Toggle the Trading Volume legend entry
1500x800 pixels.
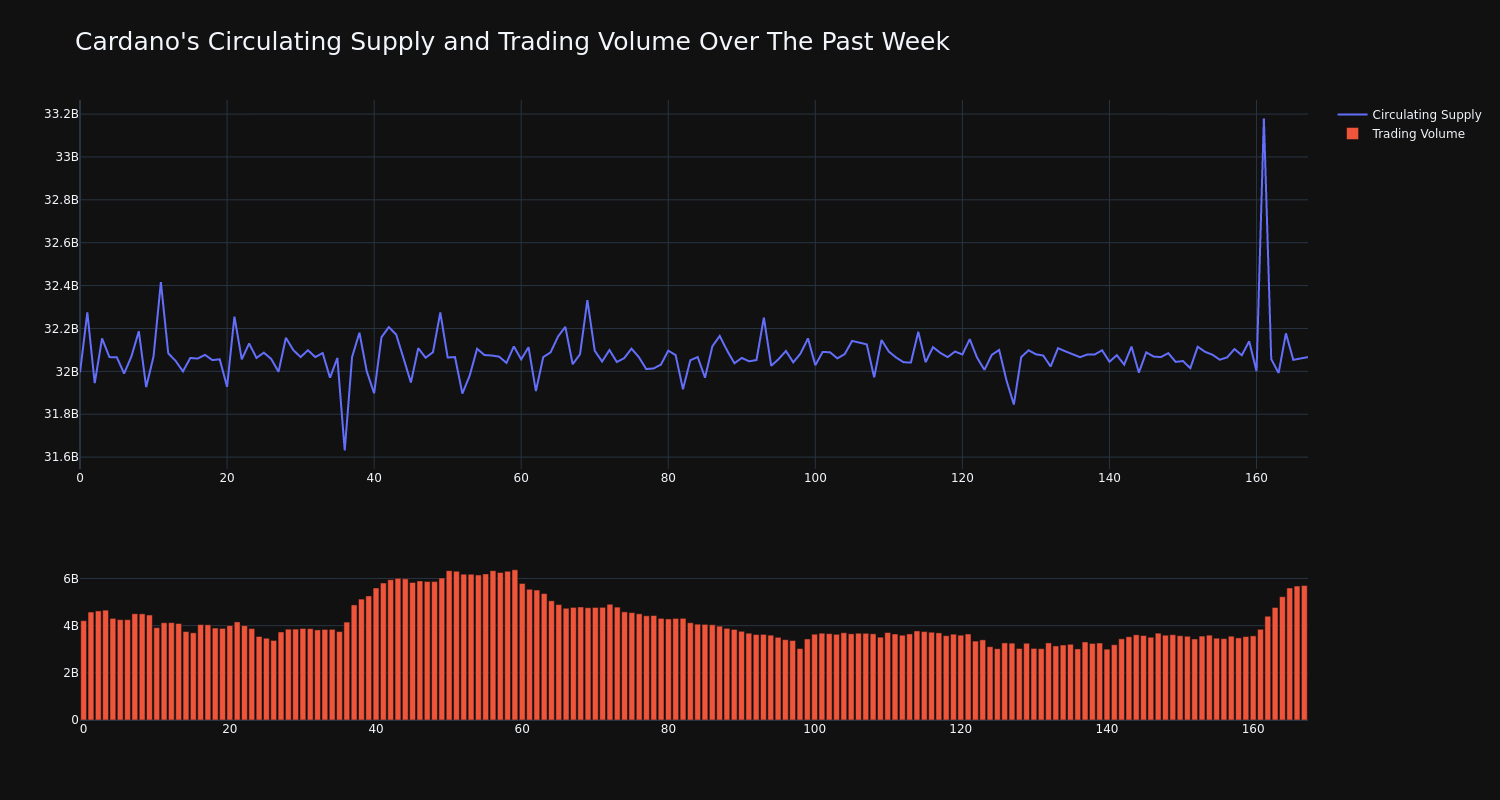point(1405,134)
